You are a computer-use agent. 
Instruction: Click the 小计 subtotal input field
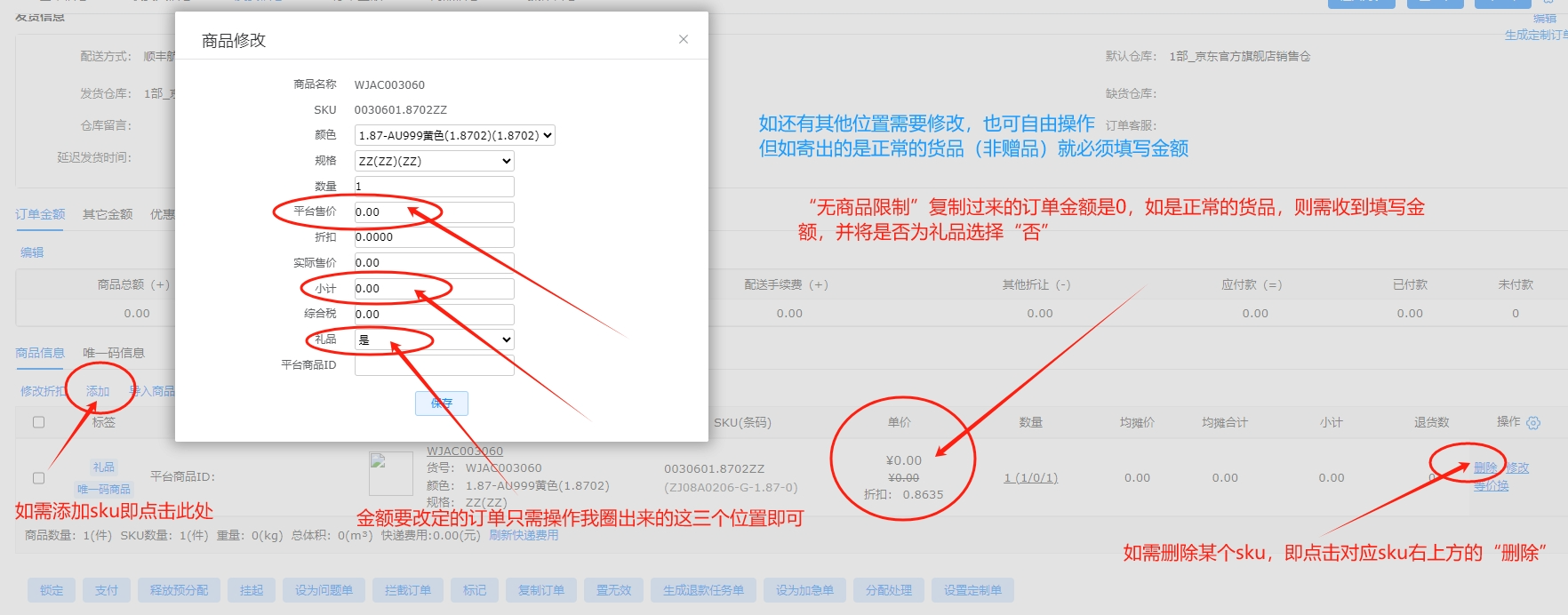click(434, 289)
